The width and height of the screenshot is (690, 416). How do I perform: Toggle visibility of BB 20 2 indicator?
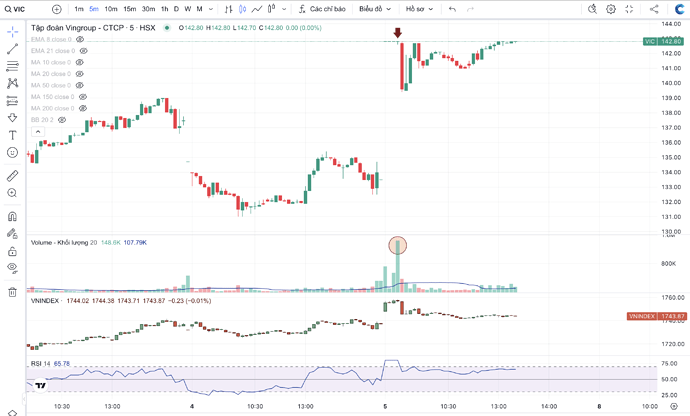pos(62,119)
